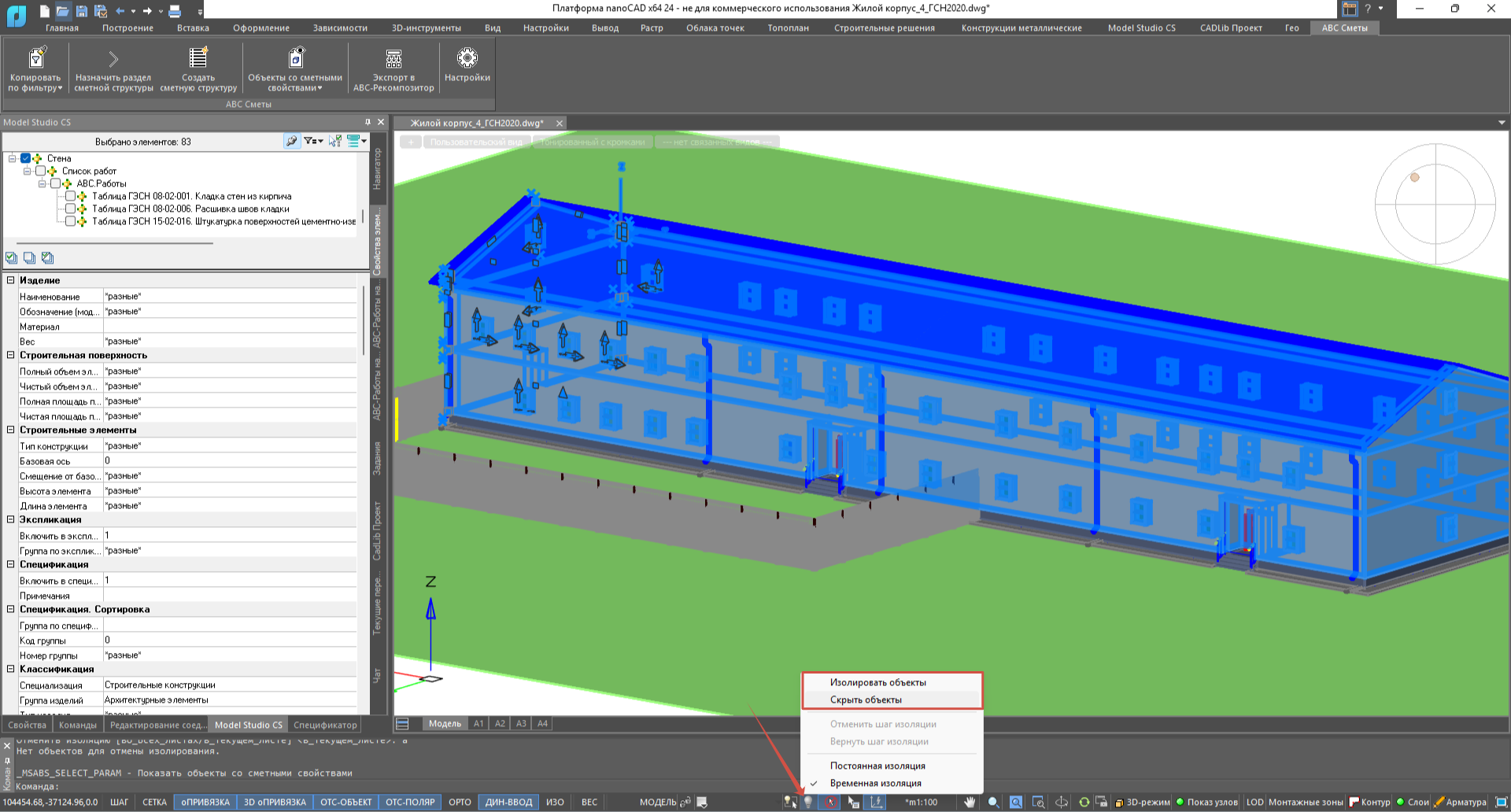
Task: Click the 3D-режим status button
Action: pos(1143,802)
